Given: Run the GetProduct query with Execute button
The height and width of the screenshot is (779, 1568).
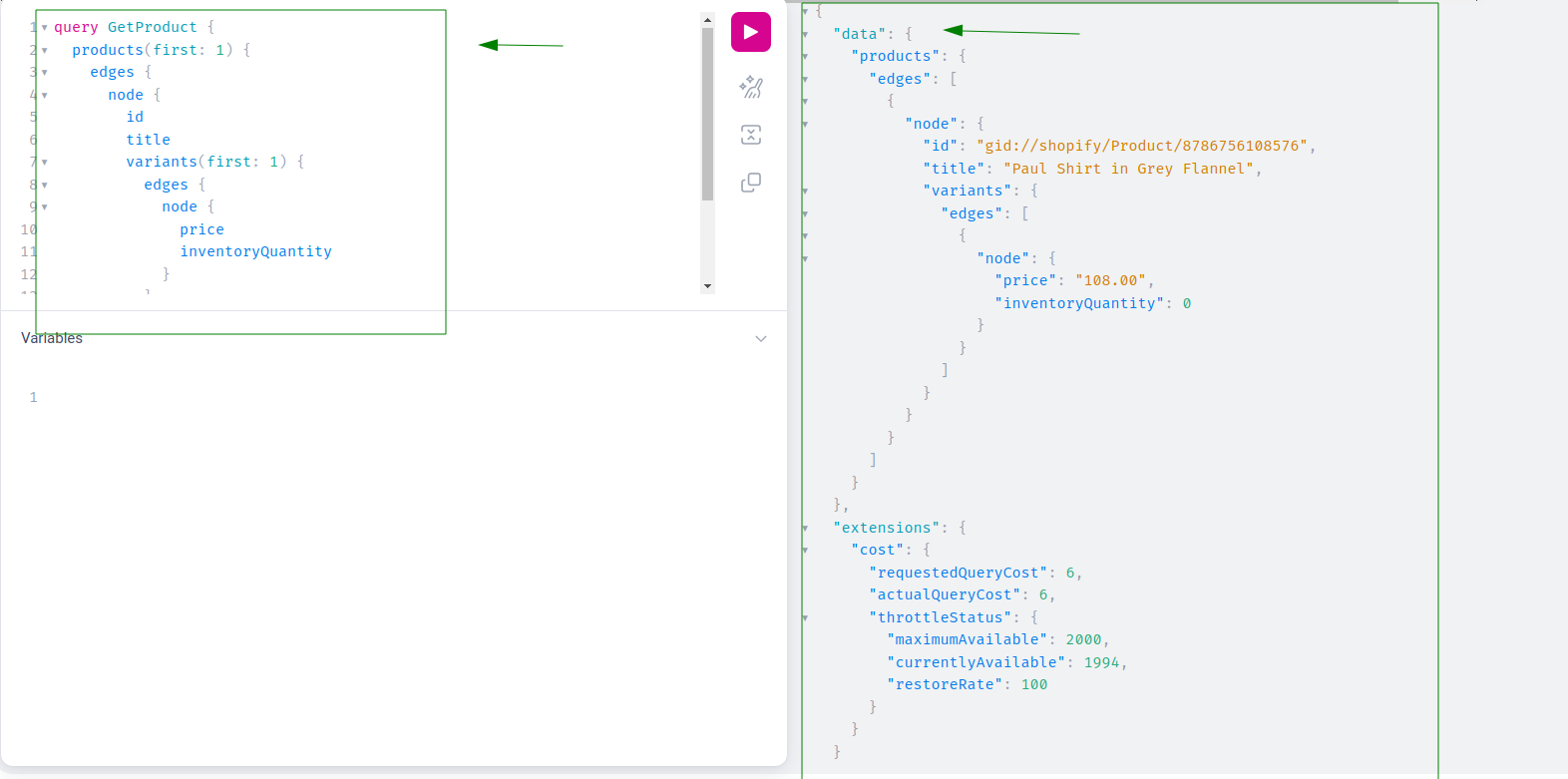Looking at the screenshot, I should tap(750, 32).
